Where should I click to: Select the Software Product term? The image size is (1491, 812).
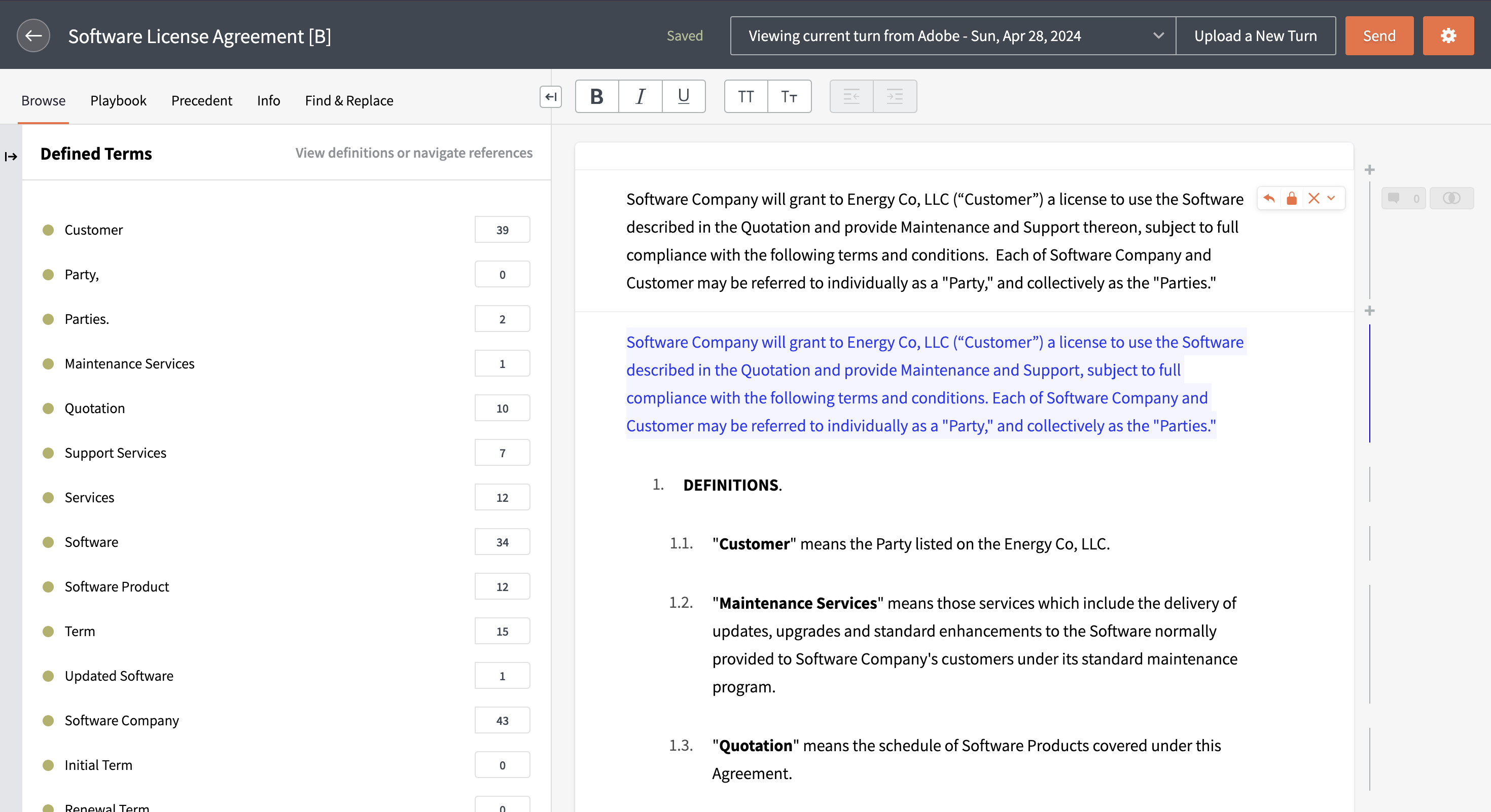[117, 586]
